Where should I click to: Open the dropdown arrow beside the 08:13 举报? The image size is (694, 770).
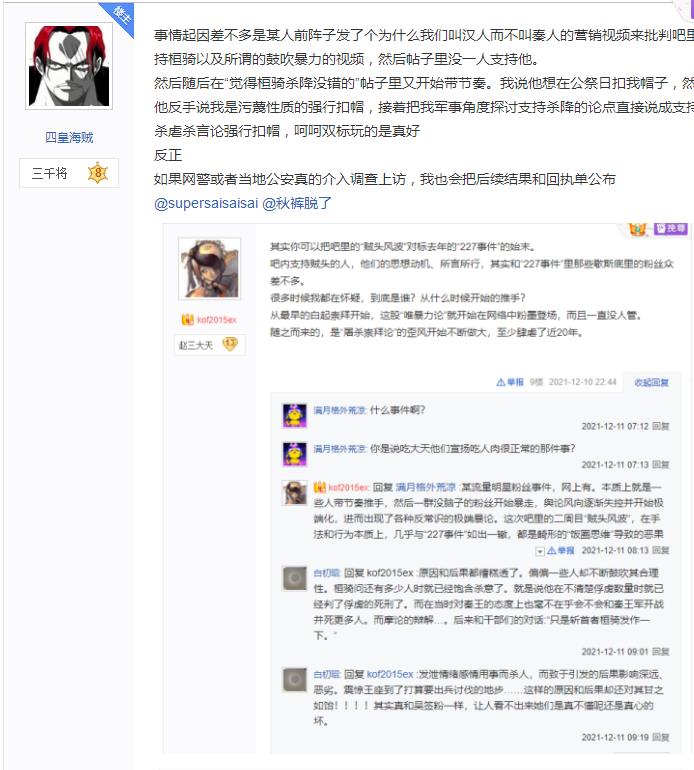pyautogui.click(x=540, y=551)
